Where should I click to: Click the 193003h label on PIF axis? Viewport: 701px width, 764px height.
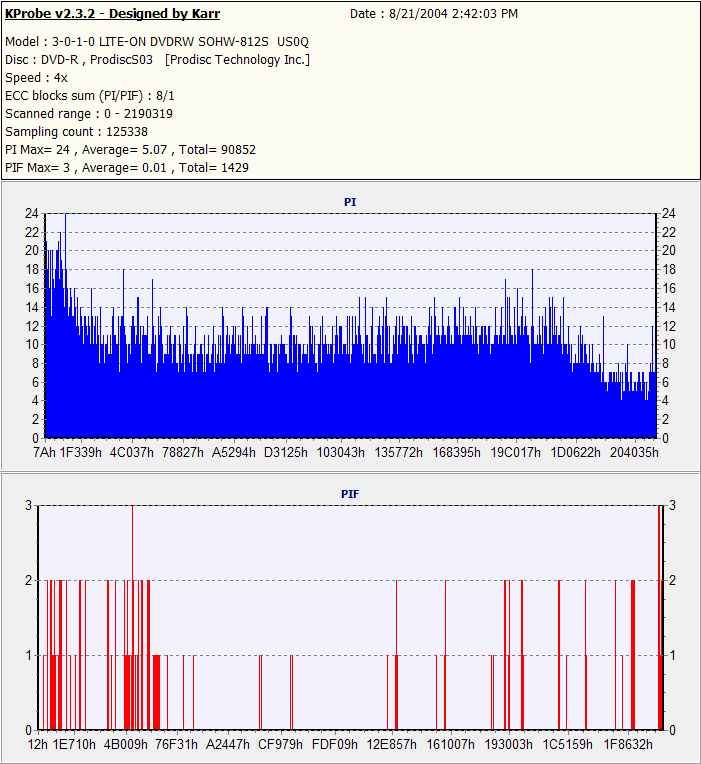(x=509, y=745)
